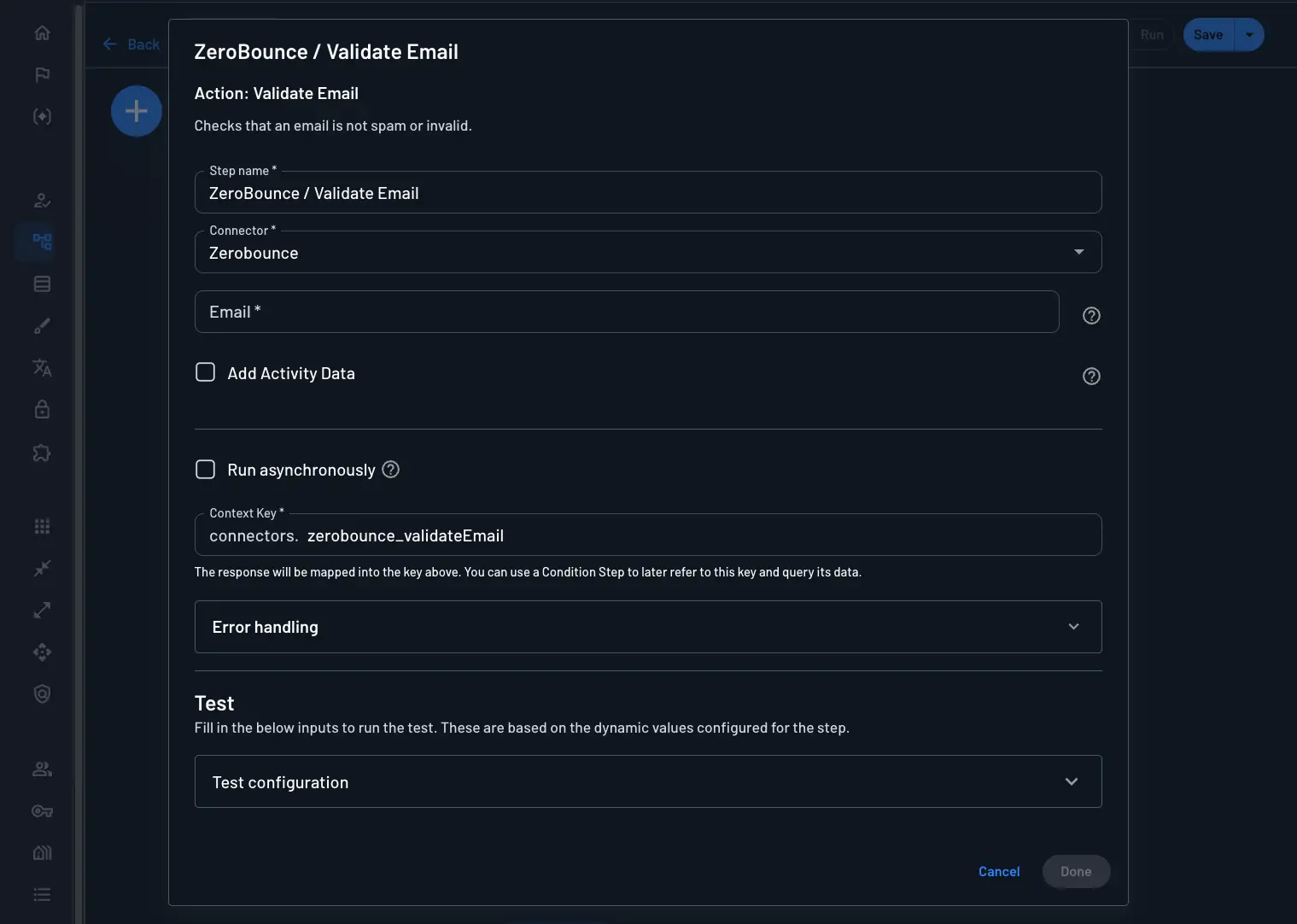Screen dimensions: 1297x924
Task: Show help for the Email field
Action: [1091, 315]
